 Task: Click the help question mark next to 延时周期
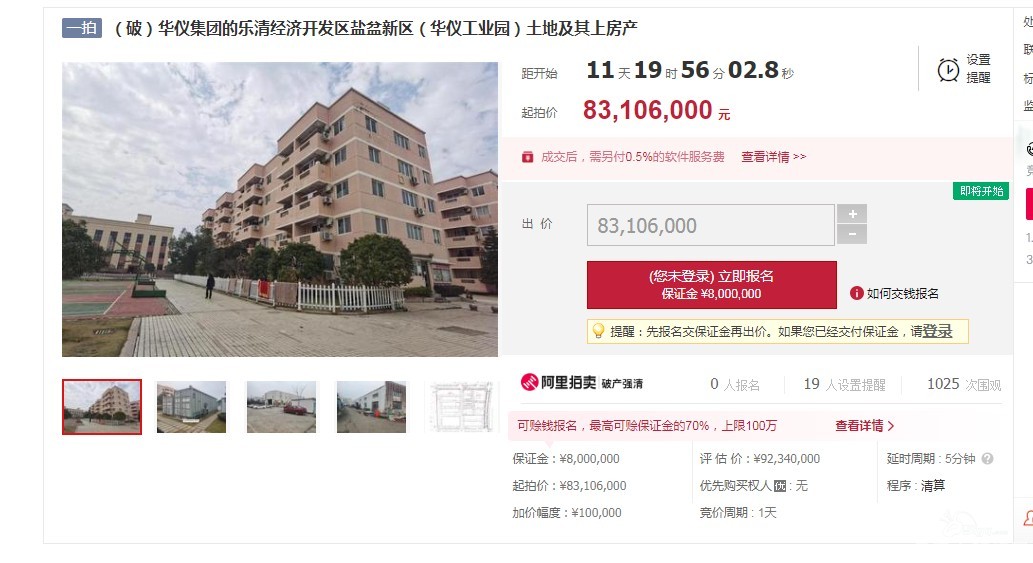[x=987, y=459]
